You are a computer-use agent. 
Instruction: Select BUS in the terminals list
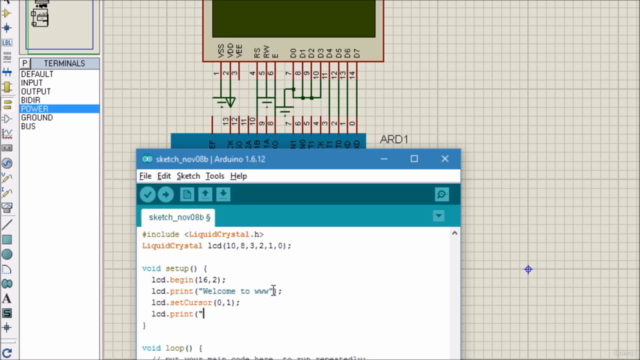(x=59, y=126)
